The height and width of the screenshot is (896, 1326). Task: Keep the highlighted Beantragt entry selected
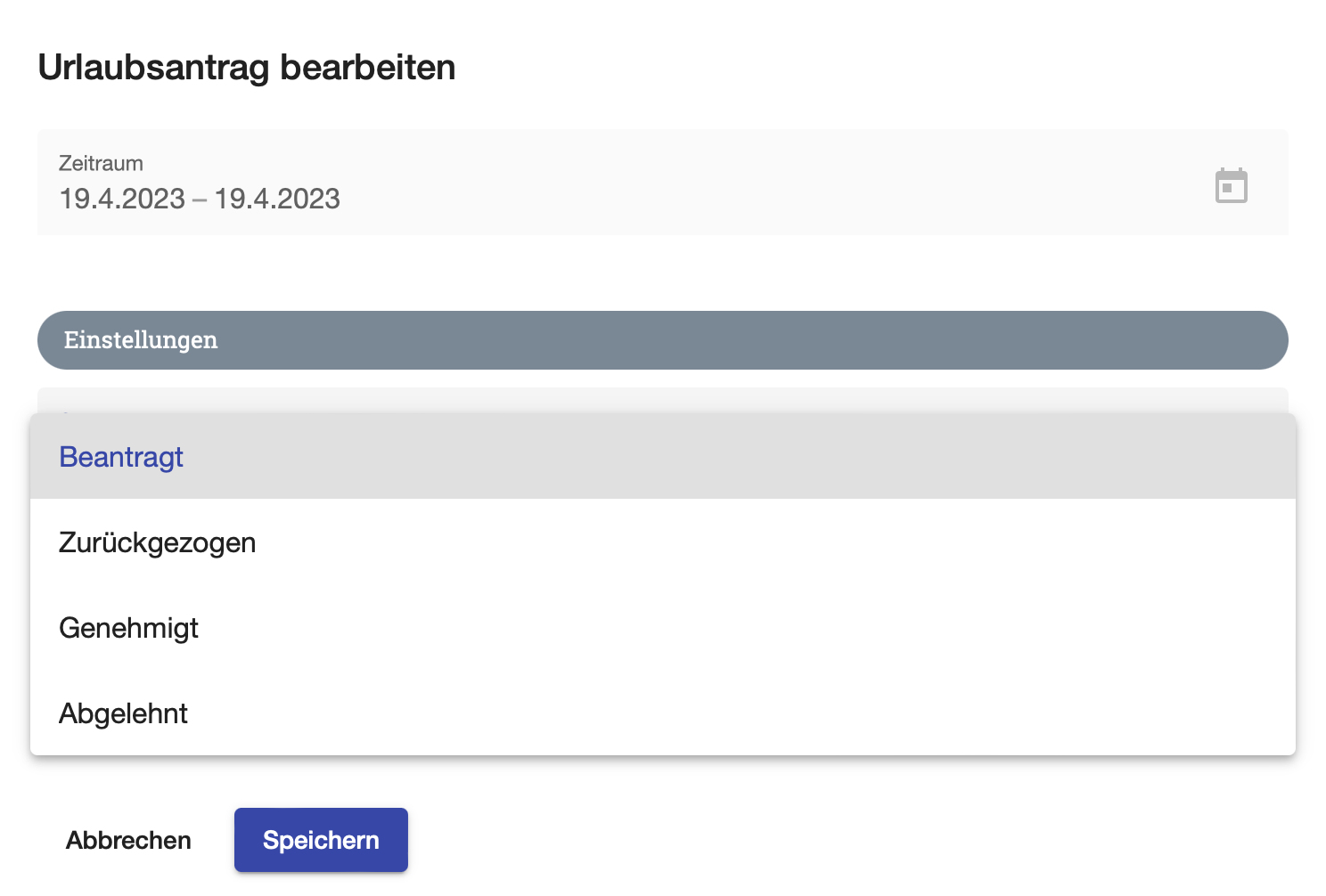coord(663,456)
